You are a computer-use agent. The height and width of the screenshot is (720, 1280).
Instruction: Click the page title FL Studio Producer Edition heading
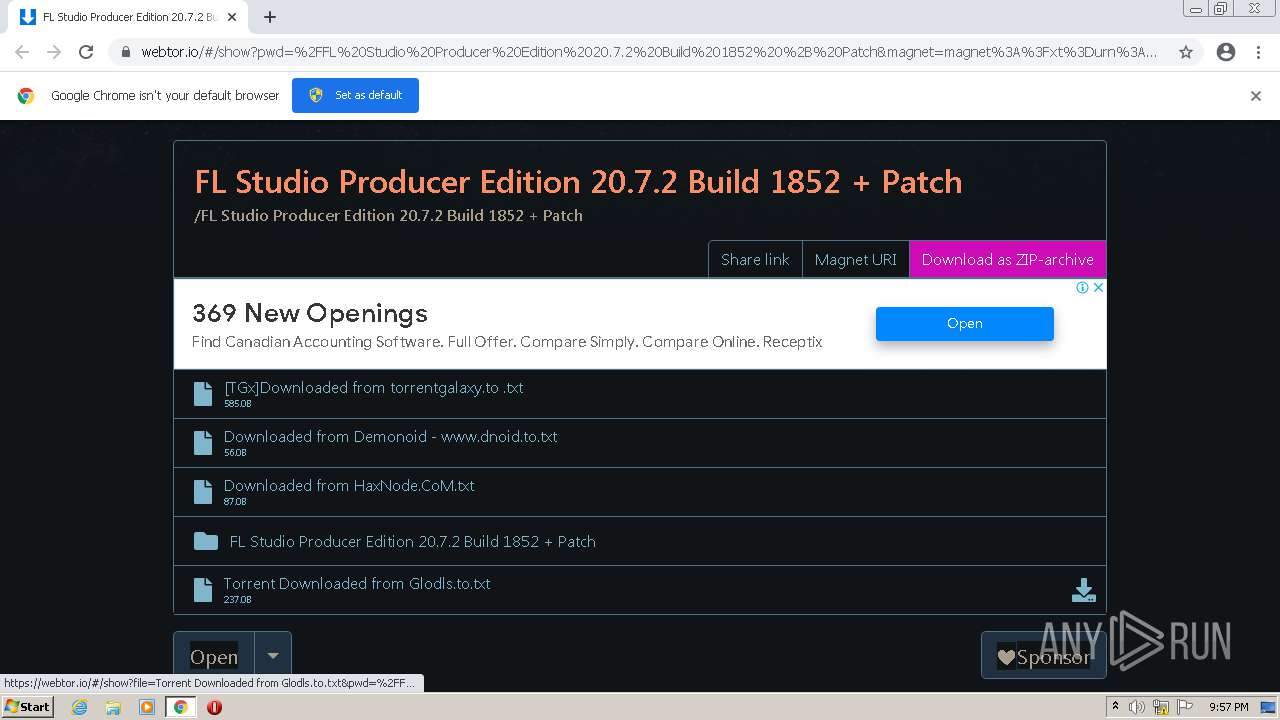coord(578,182)
